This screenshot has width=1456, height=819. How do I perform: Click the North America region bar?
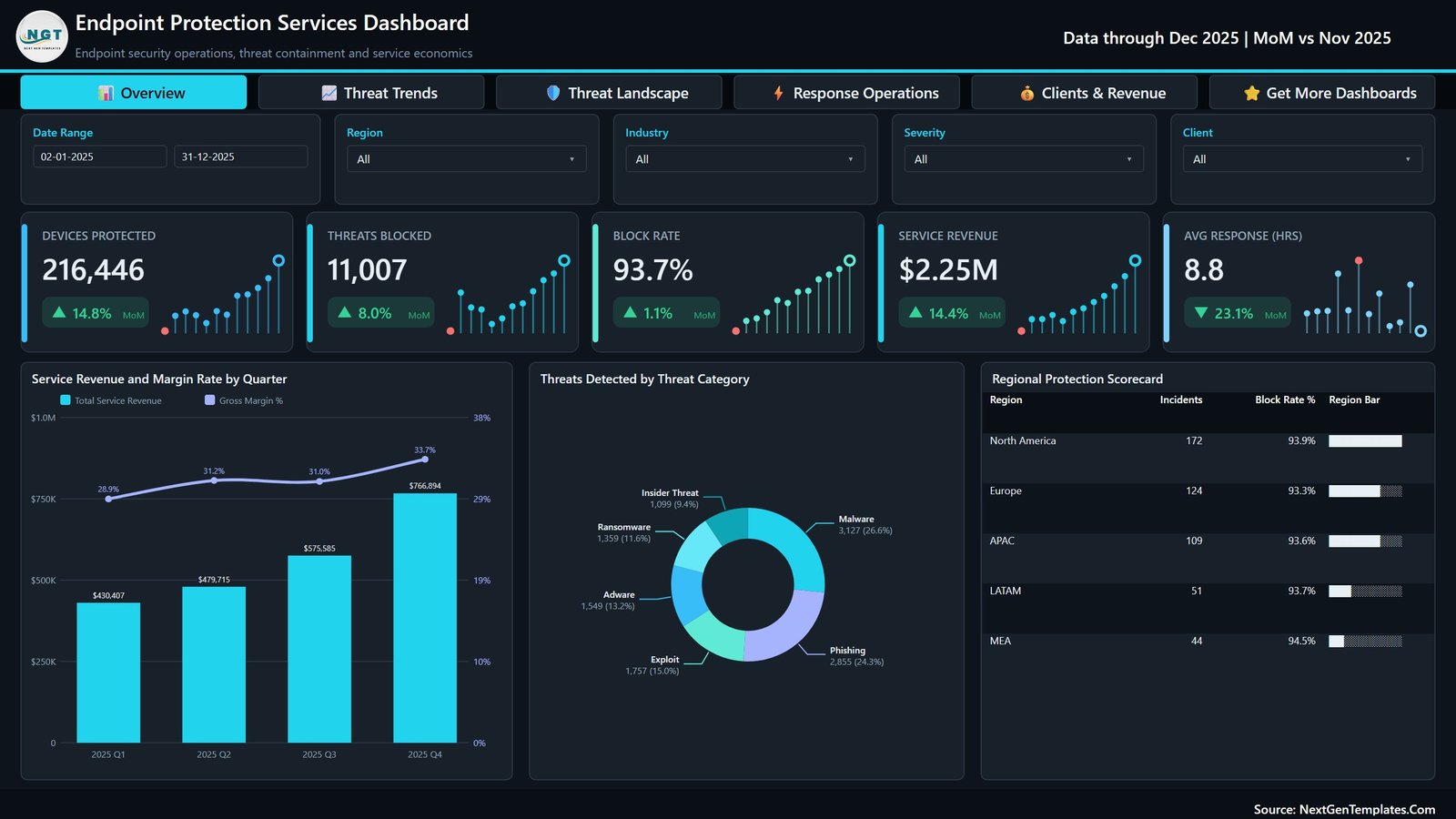[1365, 441]
